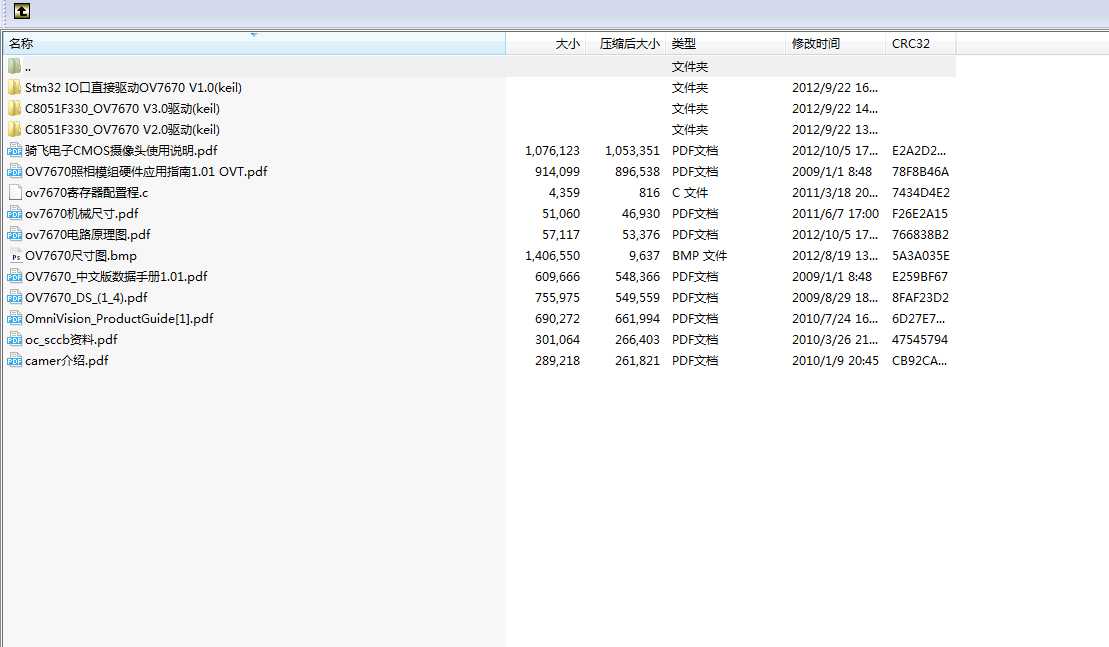Screen dimensions: 1109x647
Task: Click folder name Stm32 IO口直接驱动OV7670 V1.0(keil)
Action: coord(134,88)
